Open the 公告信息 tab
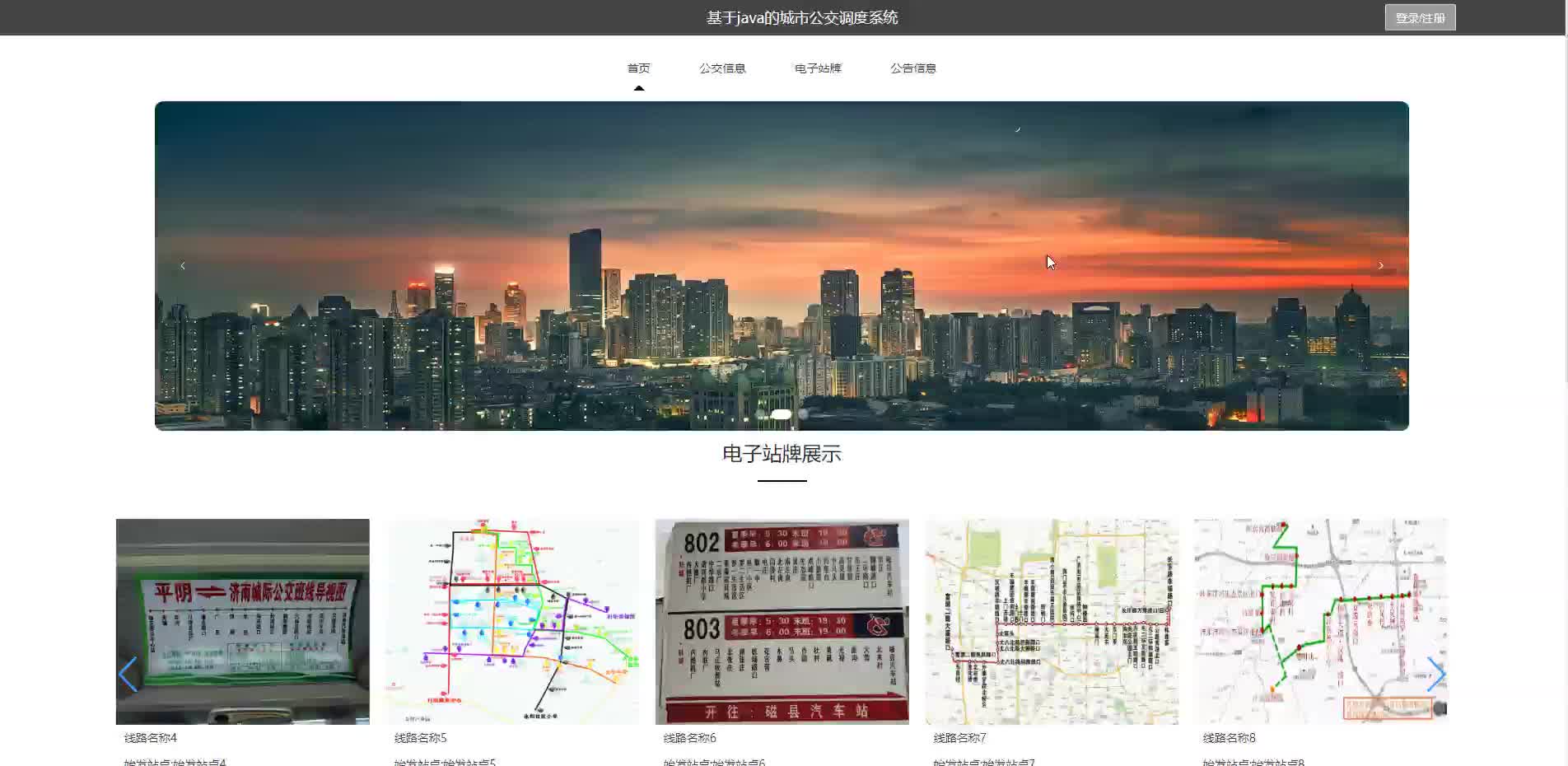 coord(912,68)
